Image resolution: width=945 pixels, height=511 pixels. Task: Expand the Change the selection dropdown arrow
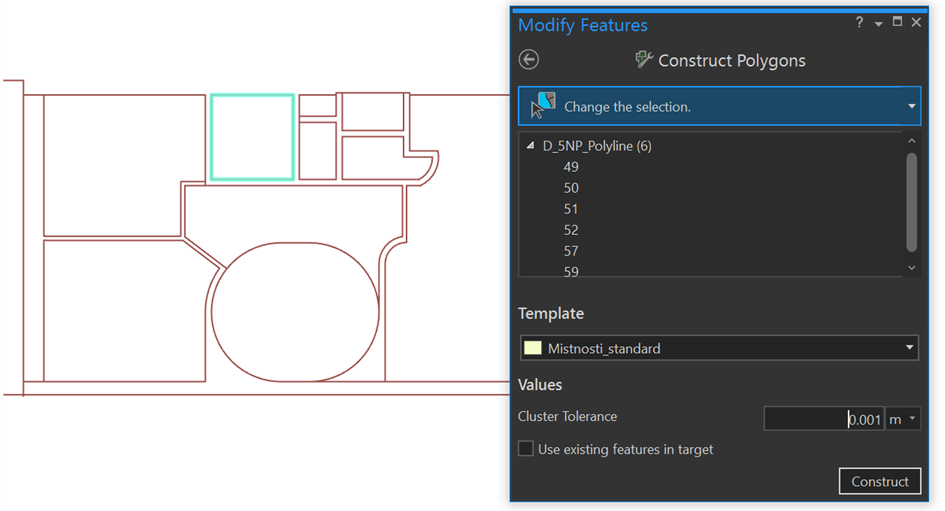point(911,106)
